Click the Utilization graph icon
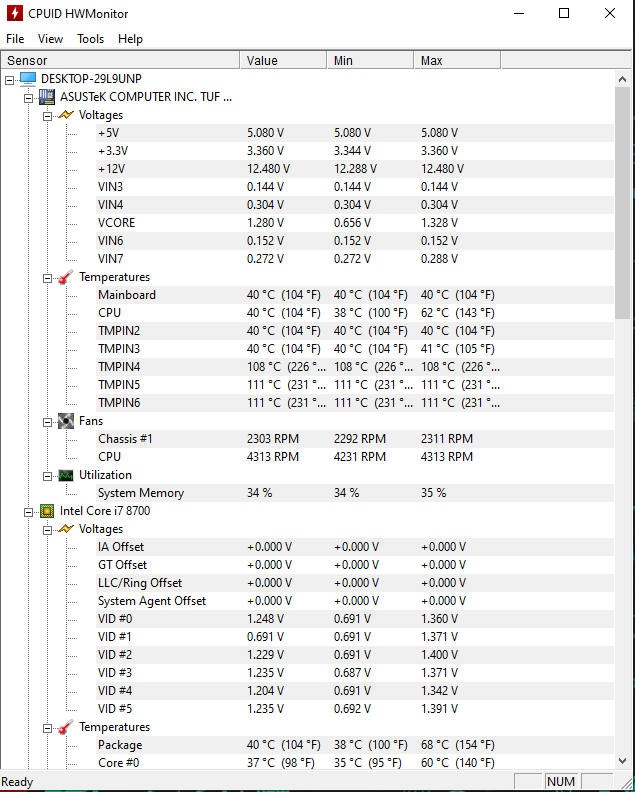 (x=66, y=475)
